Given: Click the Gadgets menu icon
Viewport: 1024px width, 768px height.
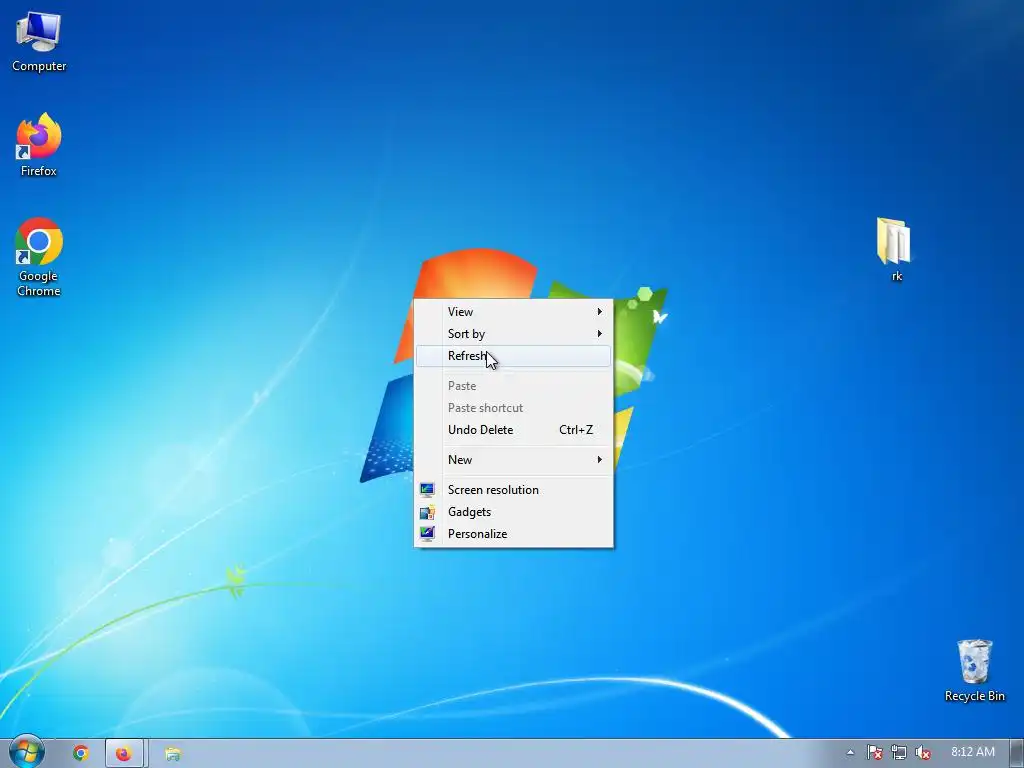Looking at the screenshot, I should point(427,512).
